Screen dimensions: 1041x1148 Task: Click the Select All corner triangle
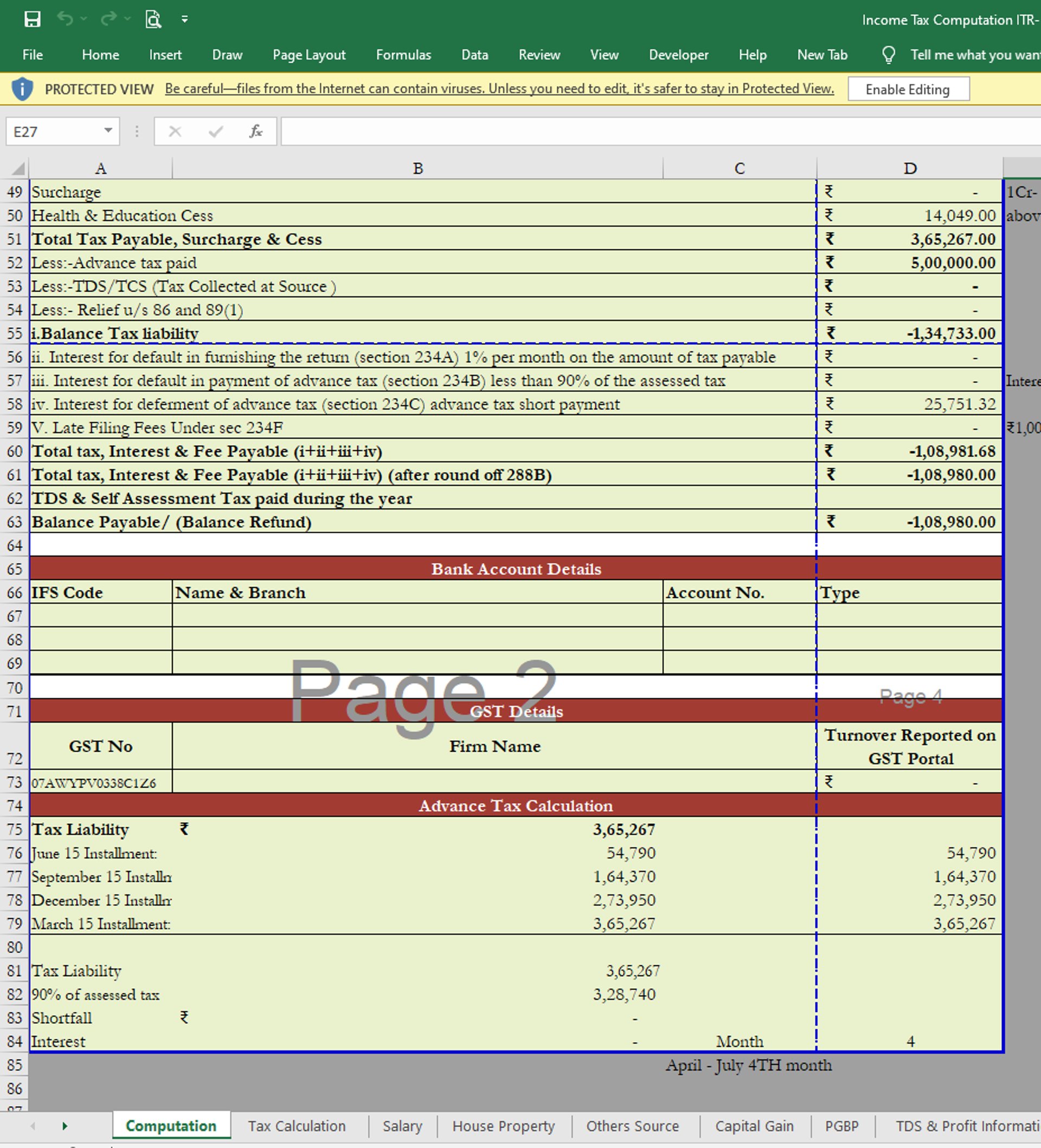click(x=18, y=169)
